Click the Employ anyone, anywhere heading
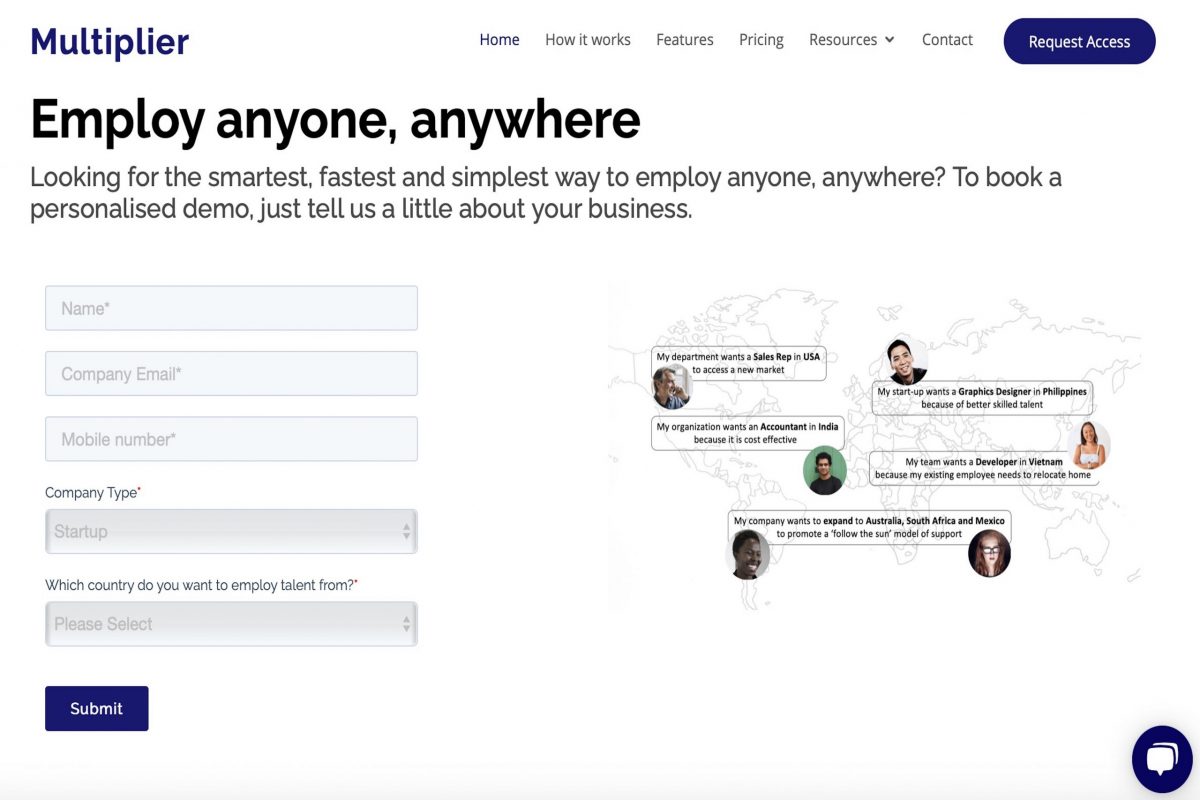1200x800 pixels. click(335, 119)
